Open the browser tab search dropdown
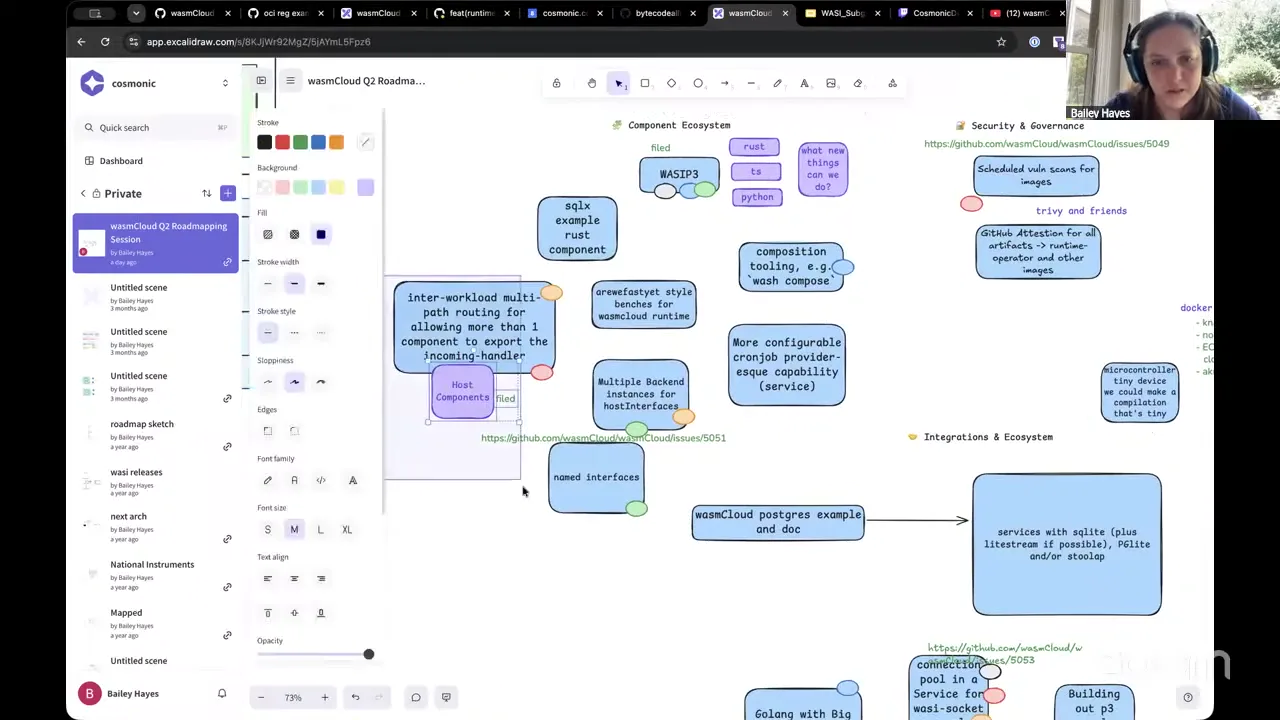Image resolution: width=1280 pixels, height=720 pixels. 136,13
